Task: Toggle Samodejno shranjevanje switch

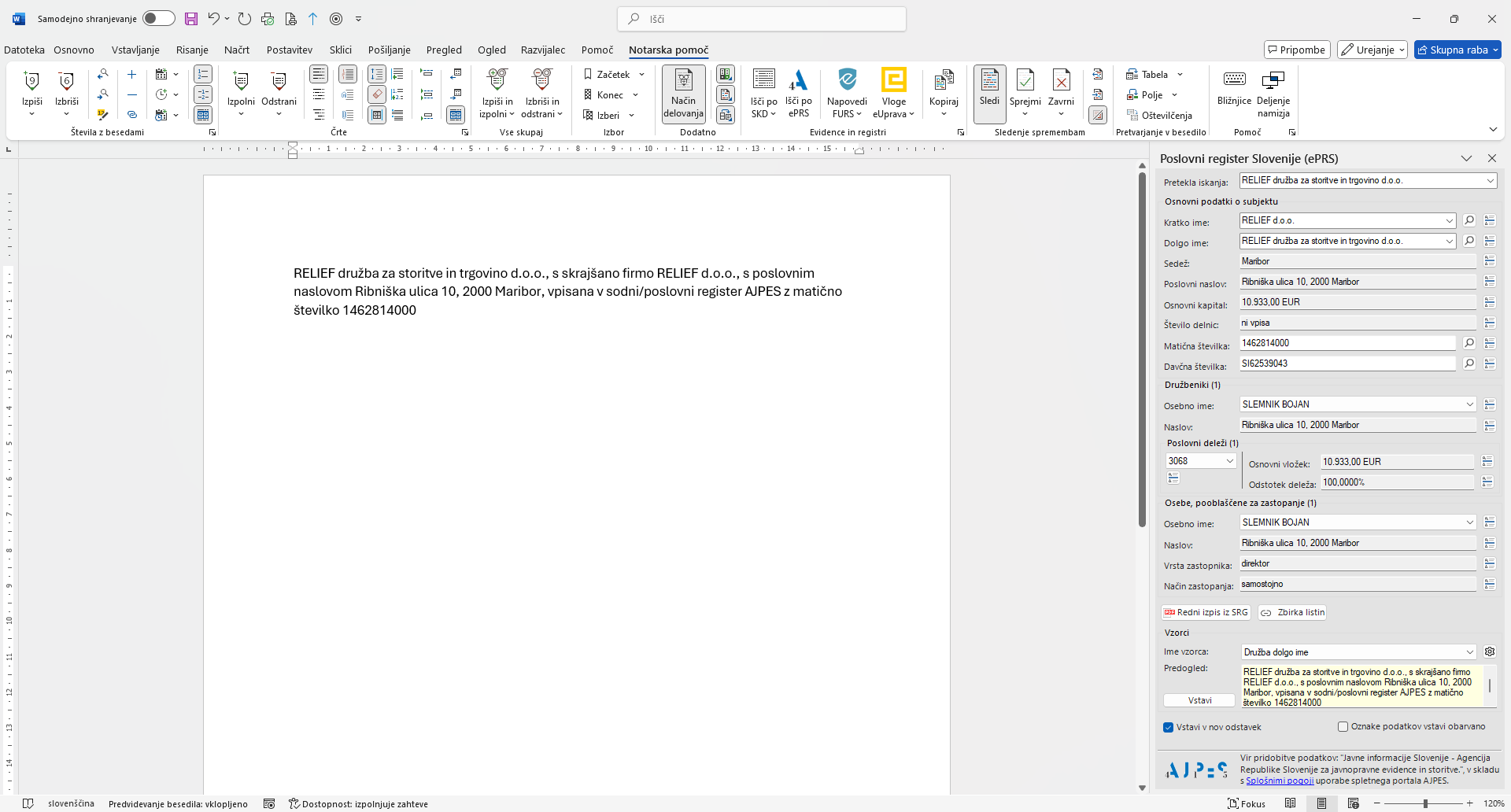Action: tap(158, 18)
